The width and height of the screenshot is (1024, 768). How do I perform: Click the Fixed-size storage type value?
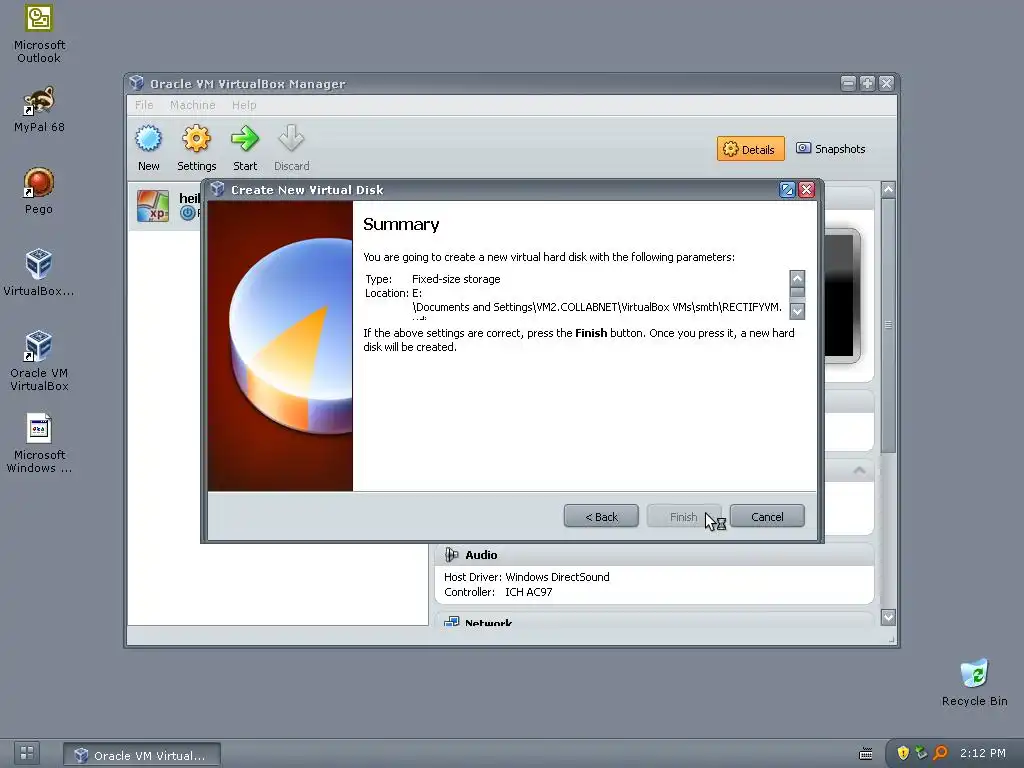pyautogui.click(x=456, y=279)
